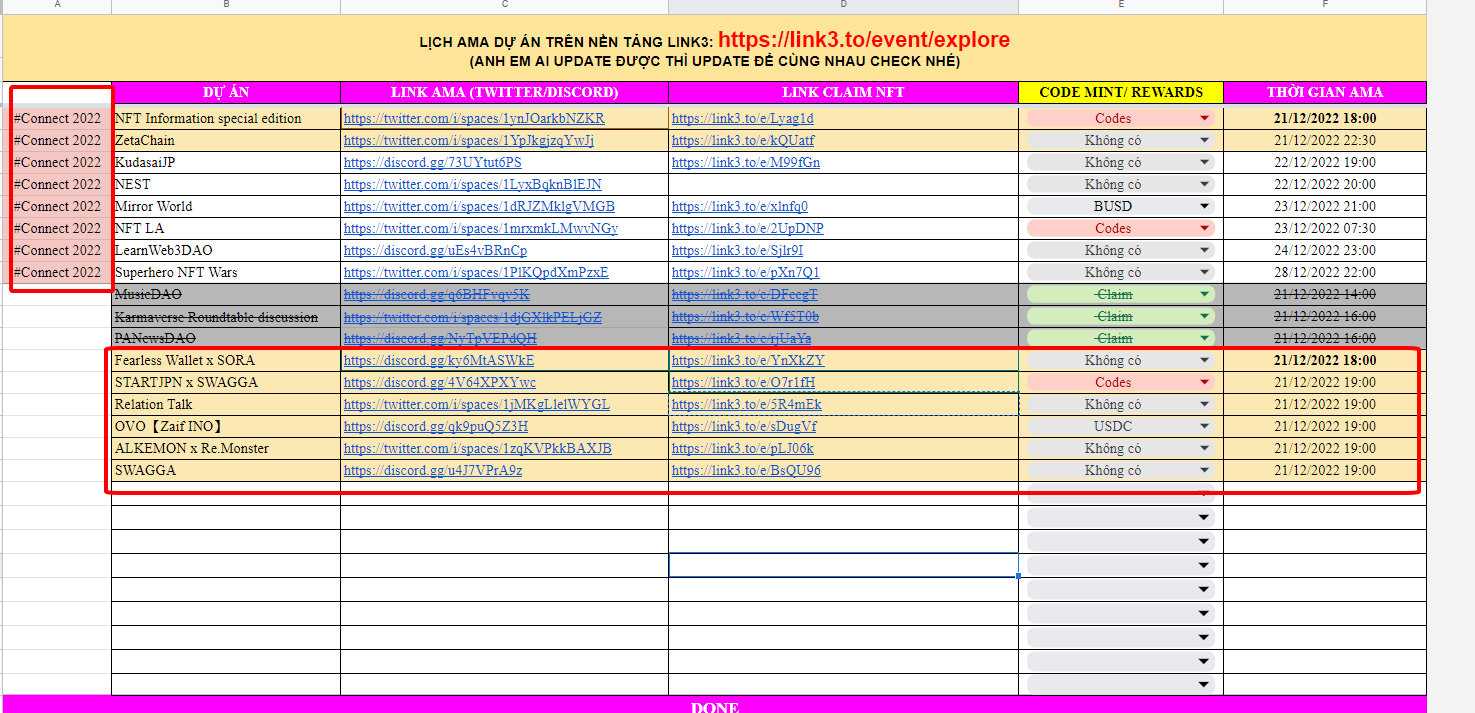Image resolution: width=1475 pixels, height=713 pixels.
Task: Select time cell 22/12/2022 20:00
Action: tap(1325, 184)
